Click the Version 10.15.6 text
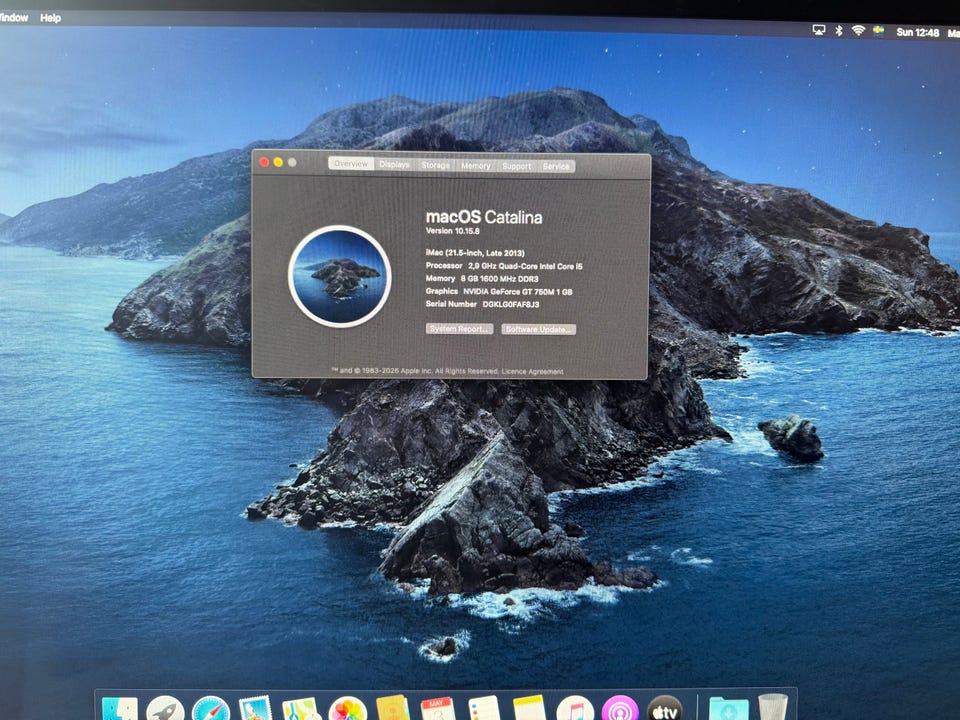This screenshot has width=960, height=720. [452, 231]
